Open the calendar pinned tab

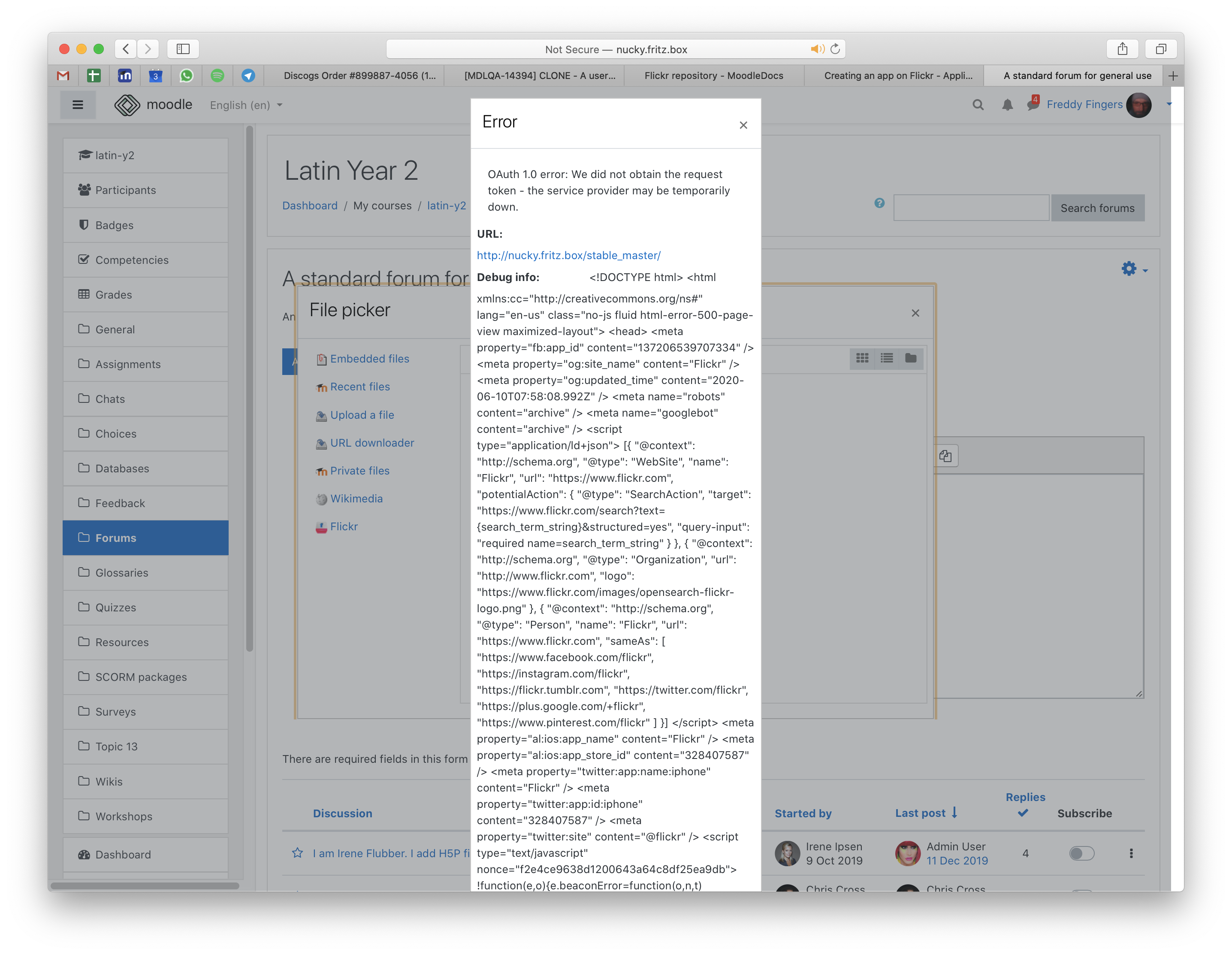pos(155,76)
